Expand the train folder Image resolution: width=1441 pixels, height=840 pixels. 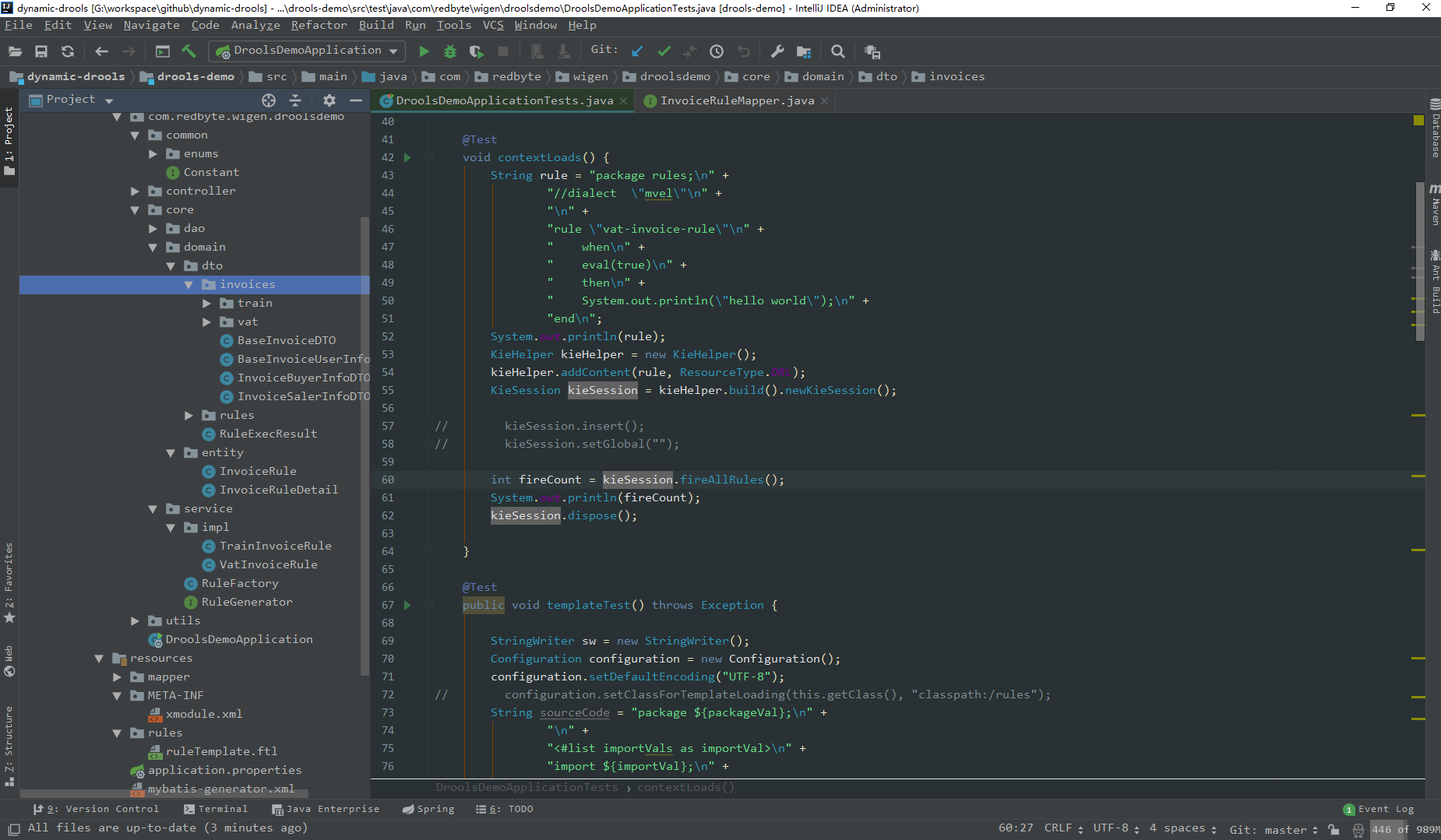[206, 304]
